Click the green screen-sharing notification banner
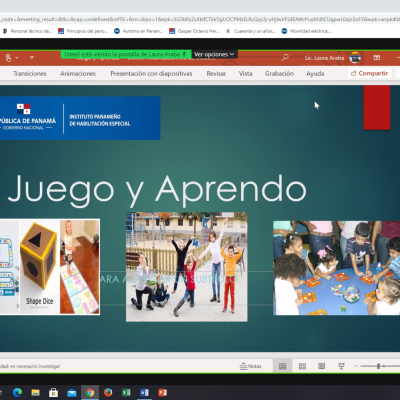Image resolution: width=400 pixels, height=400 pixels. point(126,54)
